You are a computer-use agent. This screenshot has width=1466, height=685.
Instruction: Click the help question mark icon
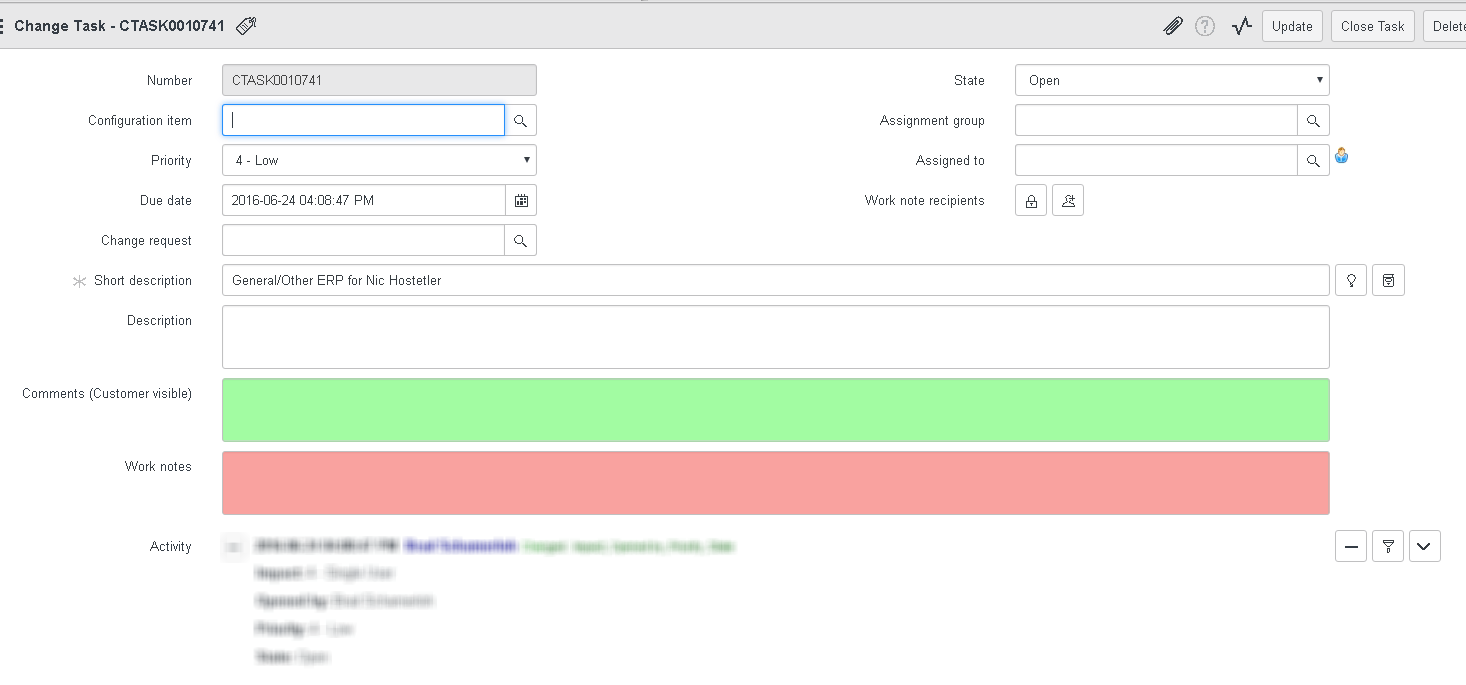click(x=1205, y=26)
